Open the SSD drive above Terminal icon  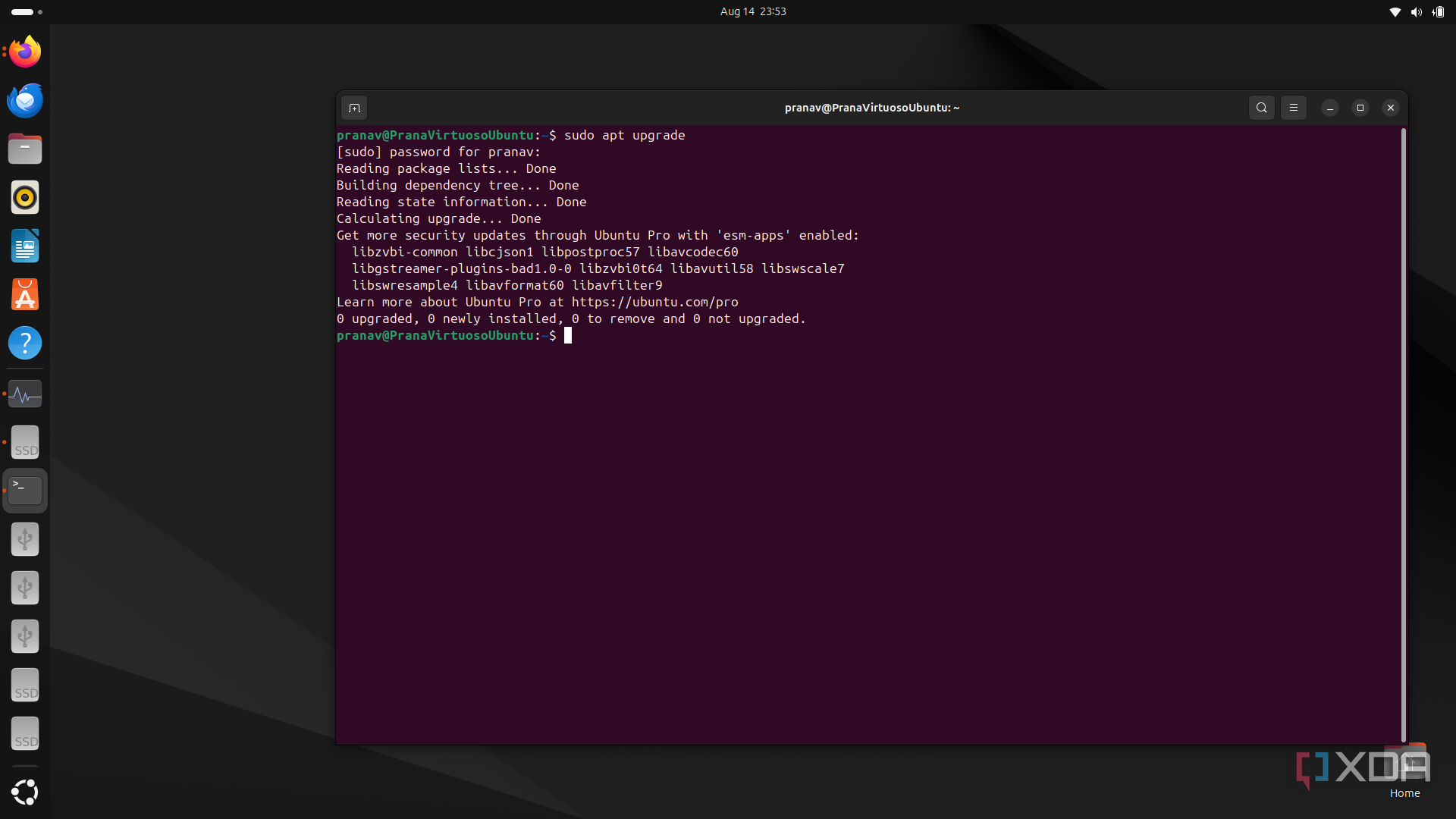(25, 442)
